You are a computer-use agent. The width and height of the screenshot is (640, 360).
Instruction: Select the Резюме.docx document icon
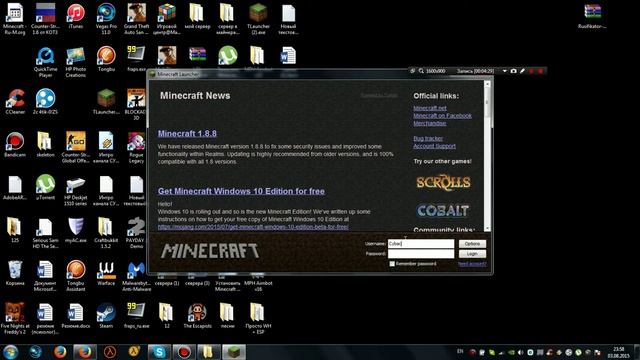[x=76, y=316]
